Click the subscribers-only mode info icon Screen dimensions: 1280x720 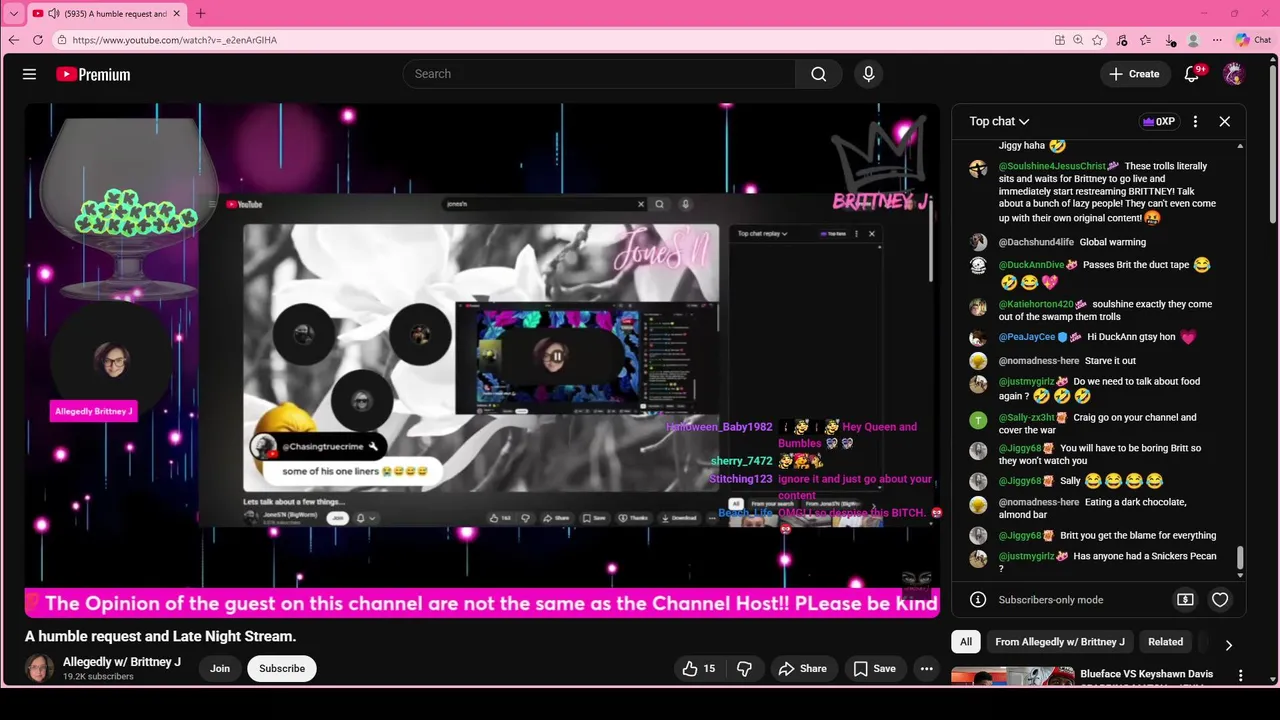click(978, 599)
